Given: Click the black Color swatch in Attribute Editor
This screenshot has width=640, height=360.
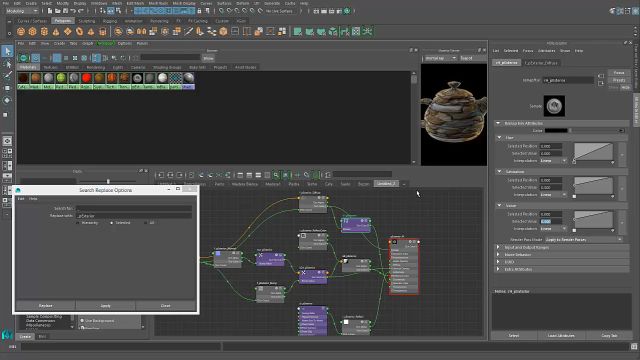Looking at the screenshot, I should [556, 131].
